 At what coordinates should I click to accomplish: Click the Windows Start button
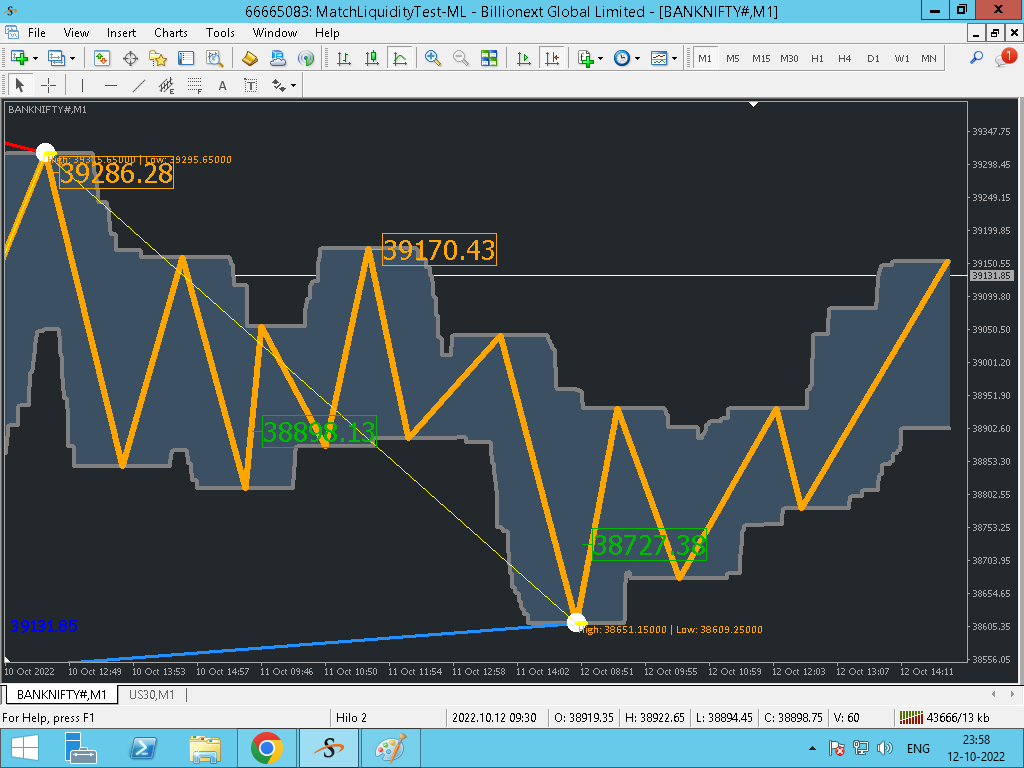pos(25,748)
